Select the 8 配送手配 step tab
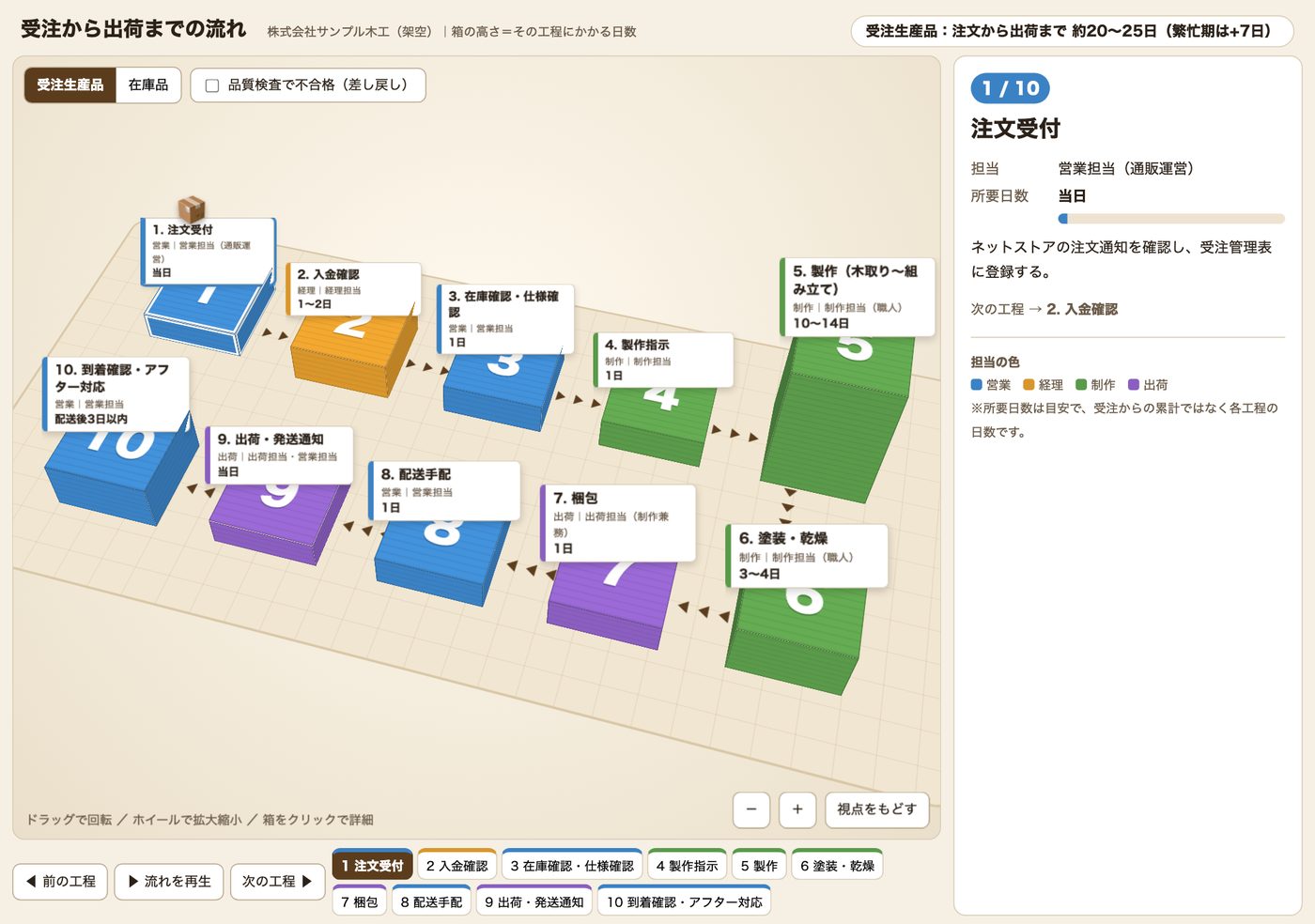 (x=432, y=901)
